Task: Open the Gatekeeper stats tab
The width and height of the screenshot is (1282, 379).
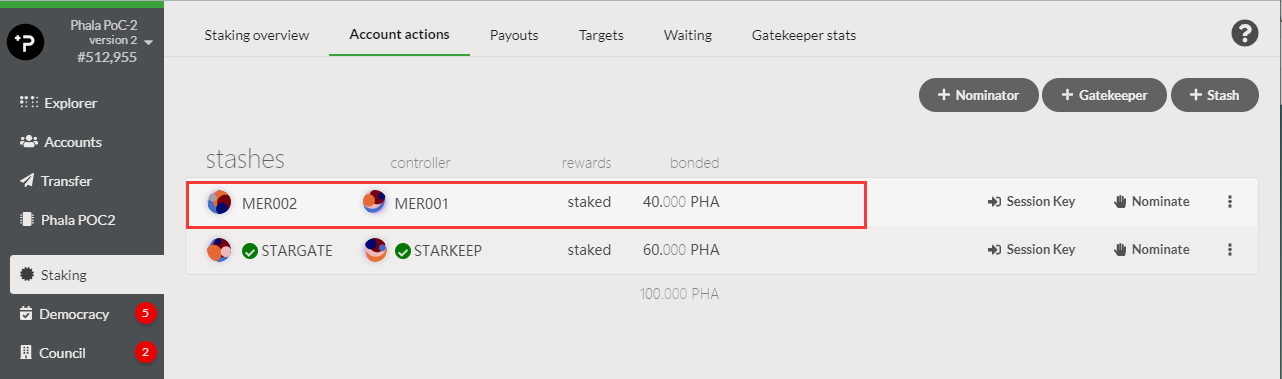Action: (804, 35)
